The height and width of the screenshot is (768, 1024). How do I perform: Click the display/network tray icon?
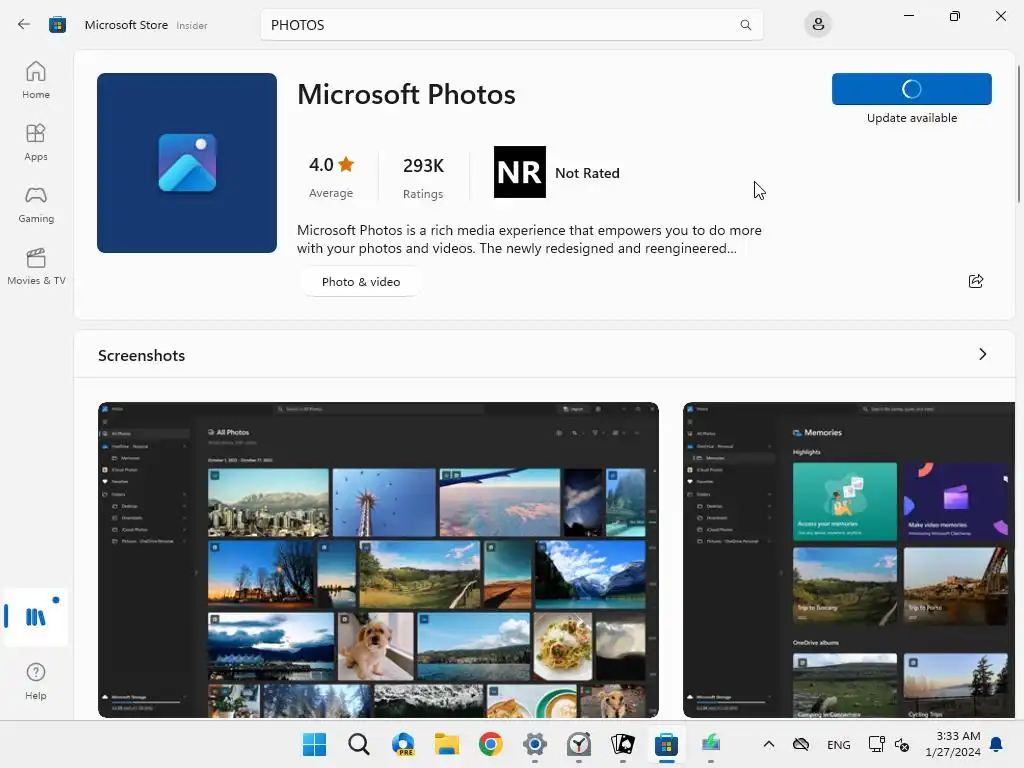tap(876, 744)
